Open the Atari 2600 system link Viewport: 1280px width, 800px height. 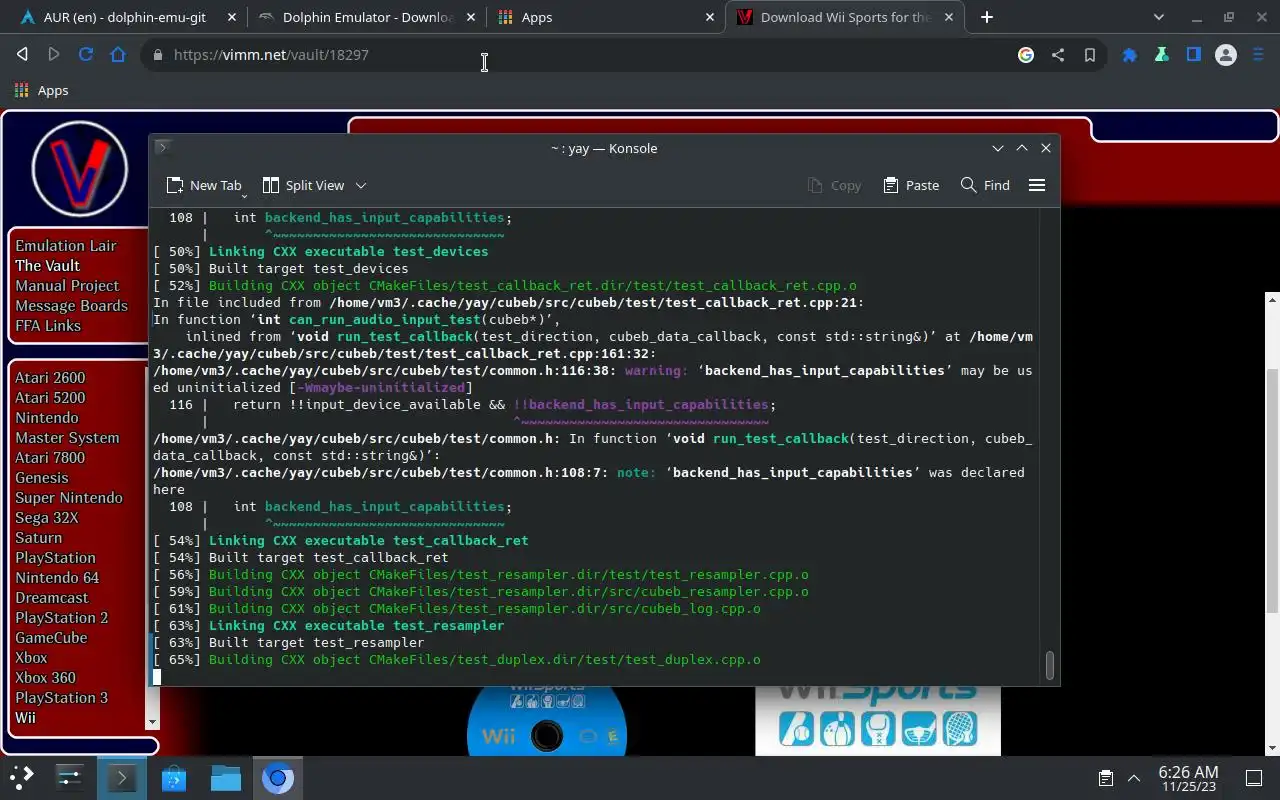[x=50, y=378]
